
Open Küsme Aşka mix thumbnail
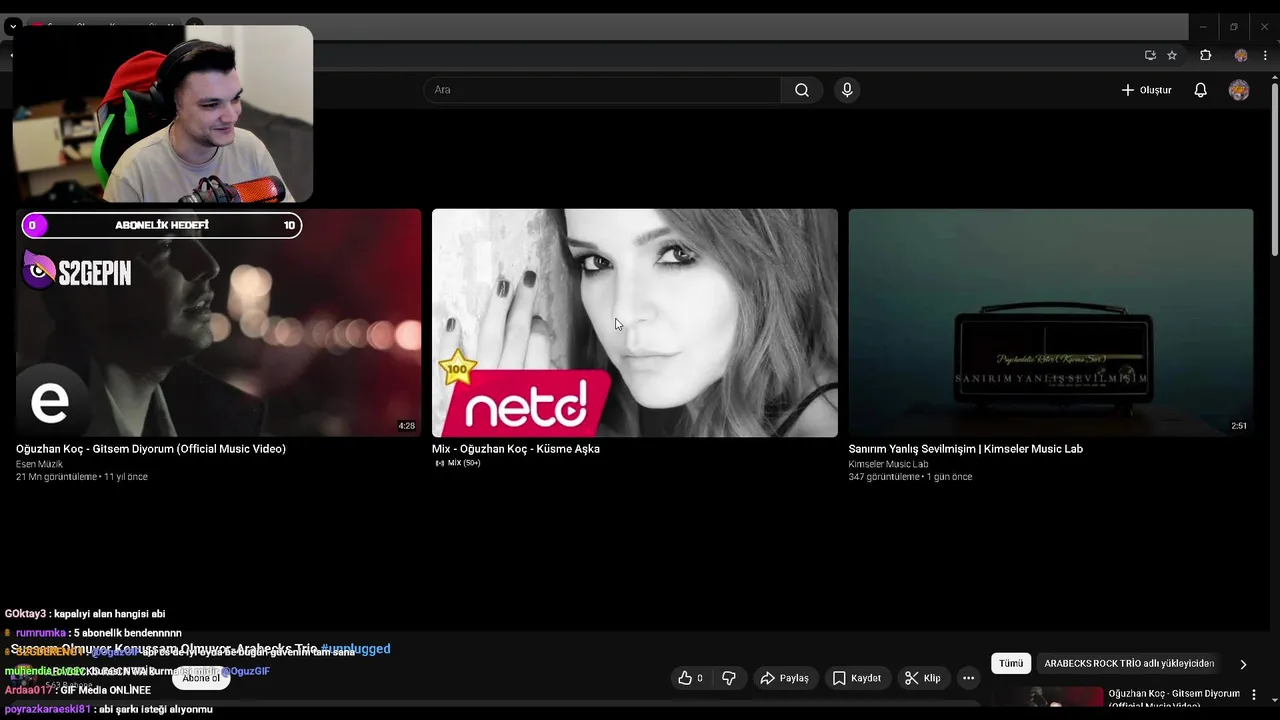pos(635,323)
